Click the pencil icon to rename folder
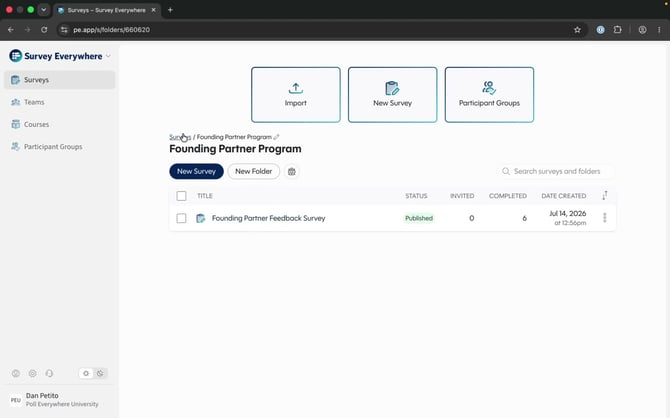Viewport: 670px width, 418px height. [x=276, y=137]
